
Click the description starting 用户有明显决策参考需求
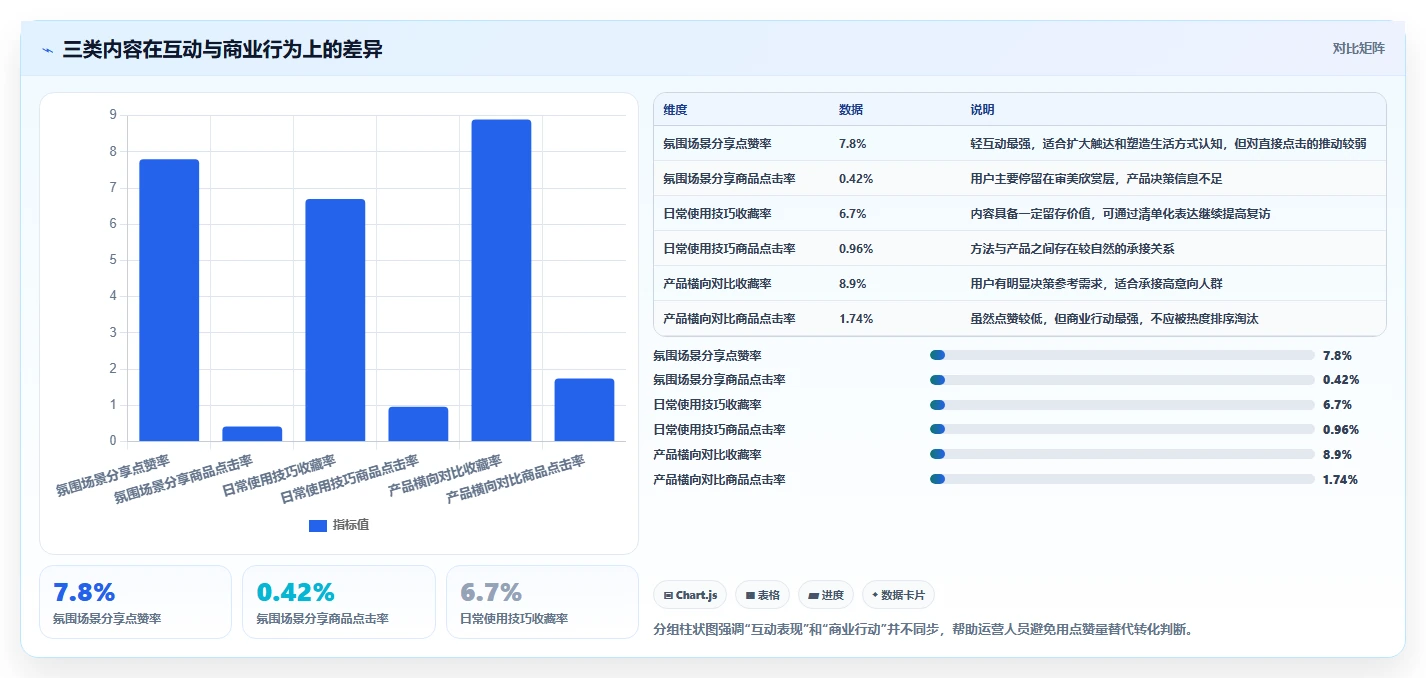pyautogui.click(x=1096, y=284)
